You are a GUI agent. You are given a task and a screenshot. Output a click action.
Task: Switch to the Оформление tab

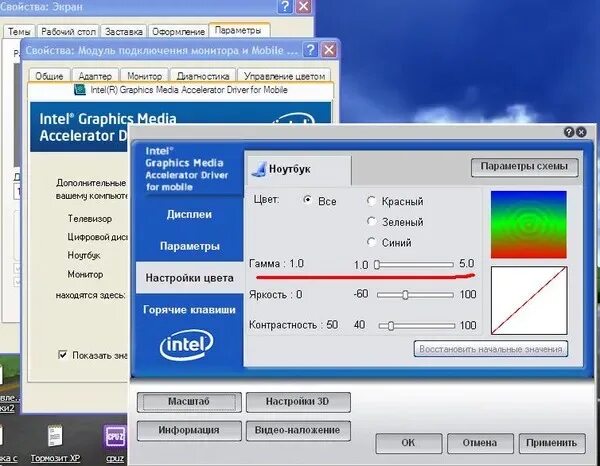pyautogui.click(x=178, y=31)
